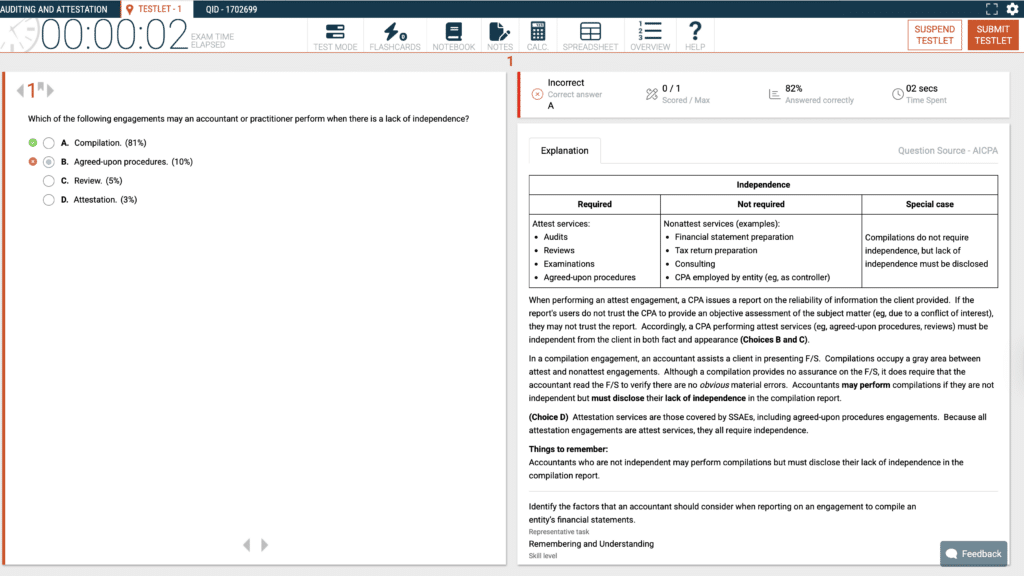Switch to the Explanation tab
Viewport: 1024px width, 576px height.
[564, 151]
